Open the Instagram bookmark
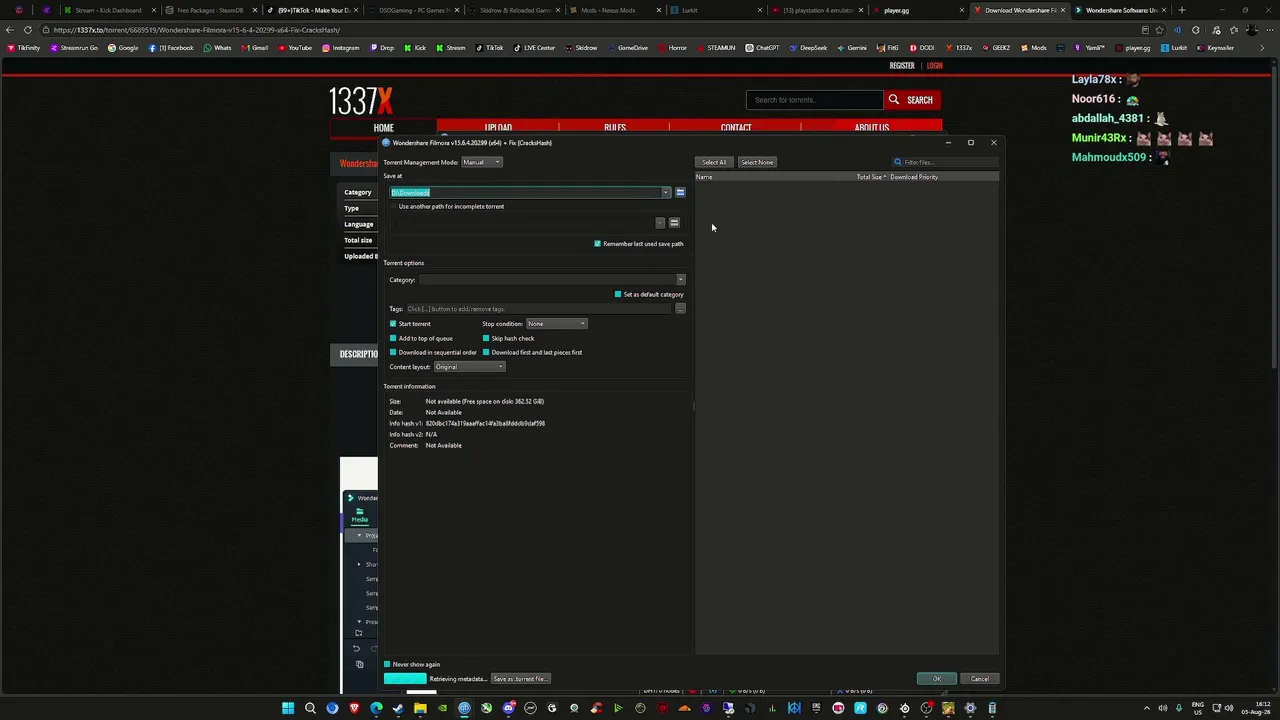Screen dimensions: 1280x720 [x=341, y=48]
